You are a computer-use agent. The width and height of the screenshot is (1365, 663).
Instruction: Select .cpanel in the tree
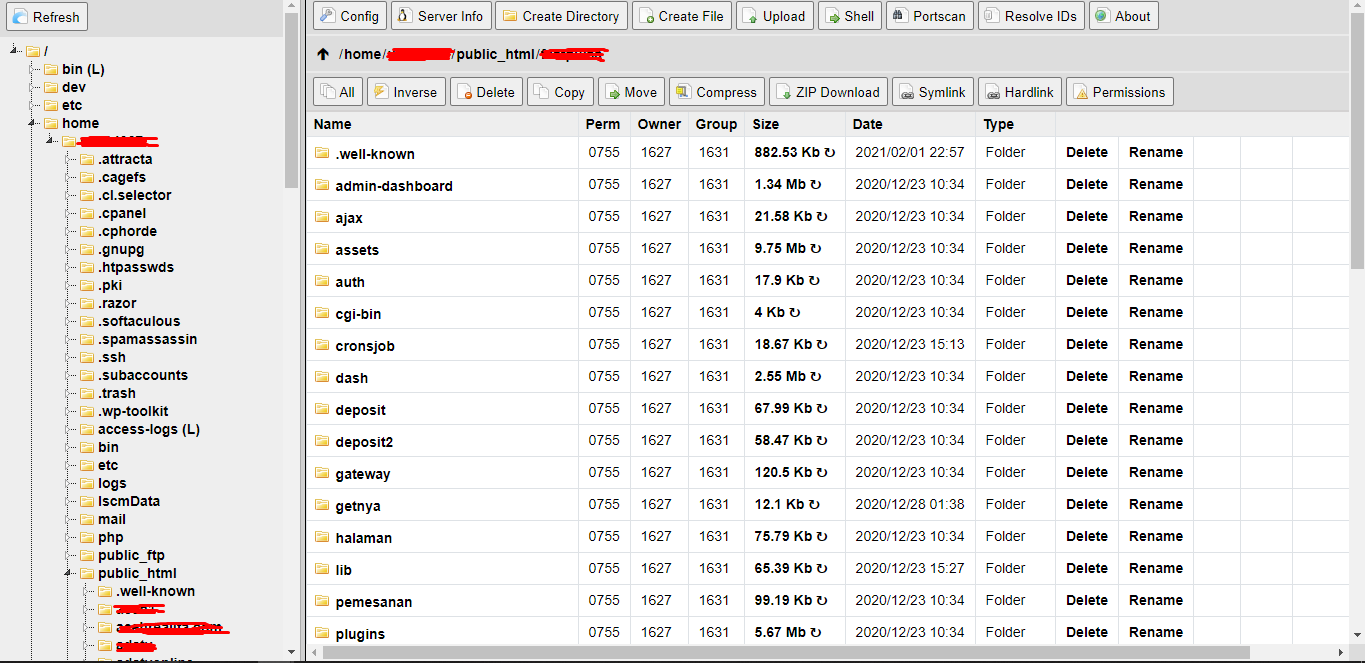122,213
